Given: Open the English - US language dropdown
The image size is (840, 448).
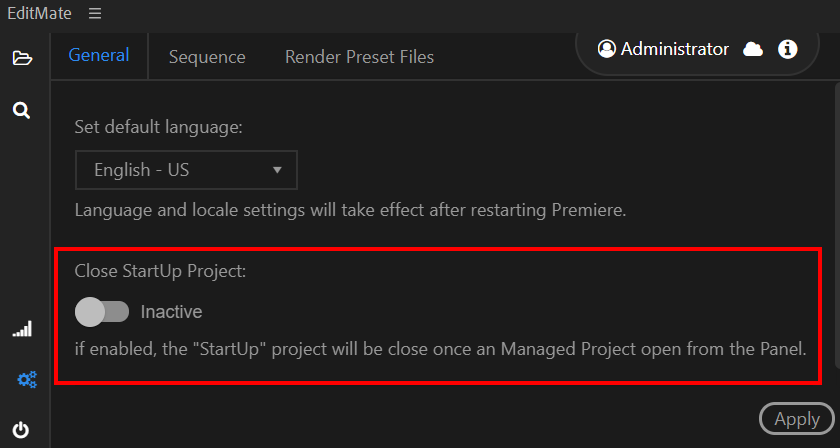Looking at the screenshot, I should point(186,170).
